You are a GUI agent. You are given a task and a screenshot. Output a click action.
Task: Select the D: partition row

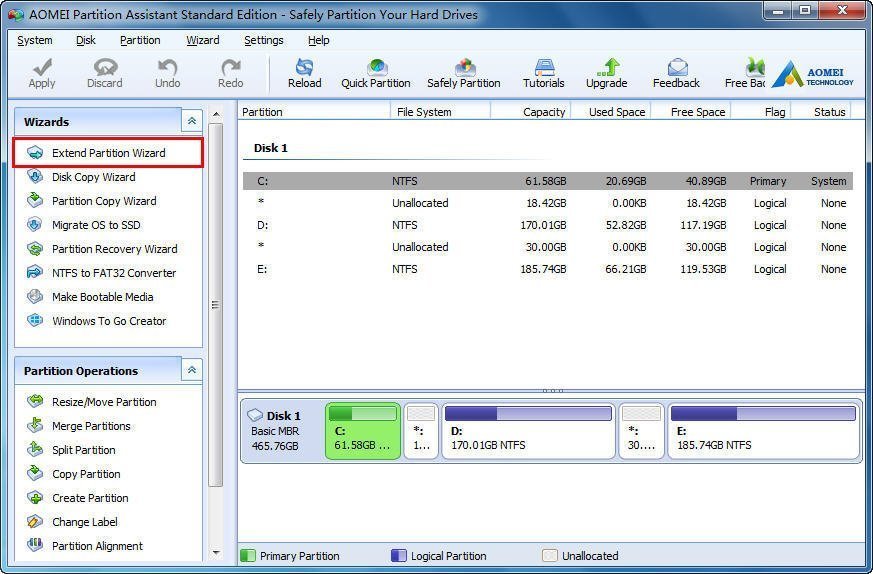click(548, 225)
